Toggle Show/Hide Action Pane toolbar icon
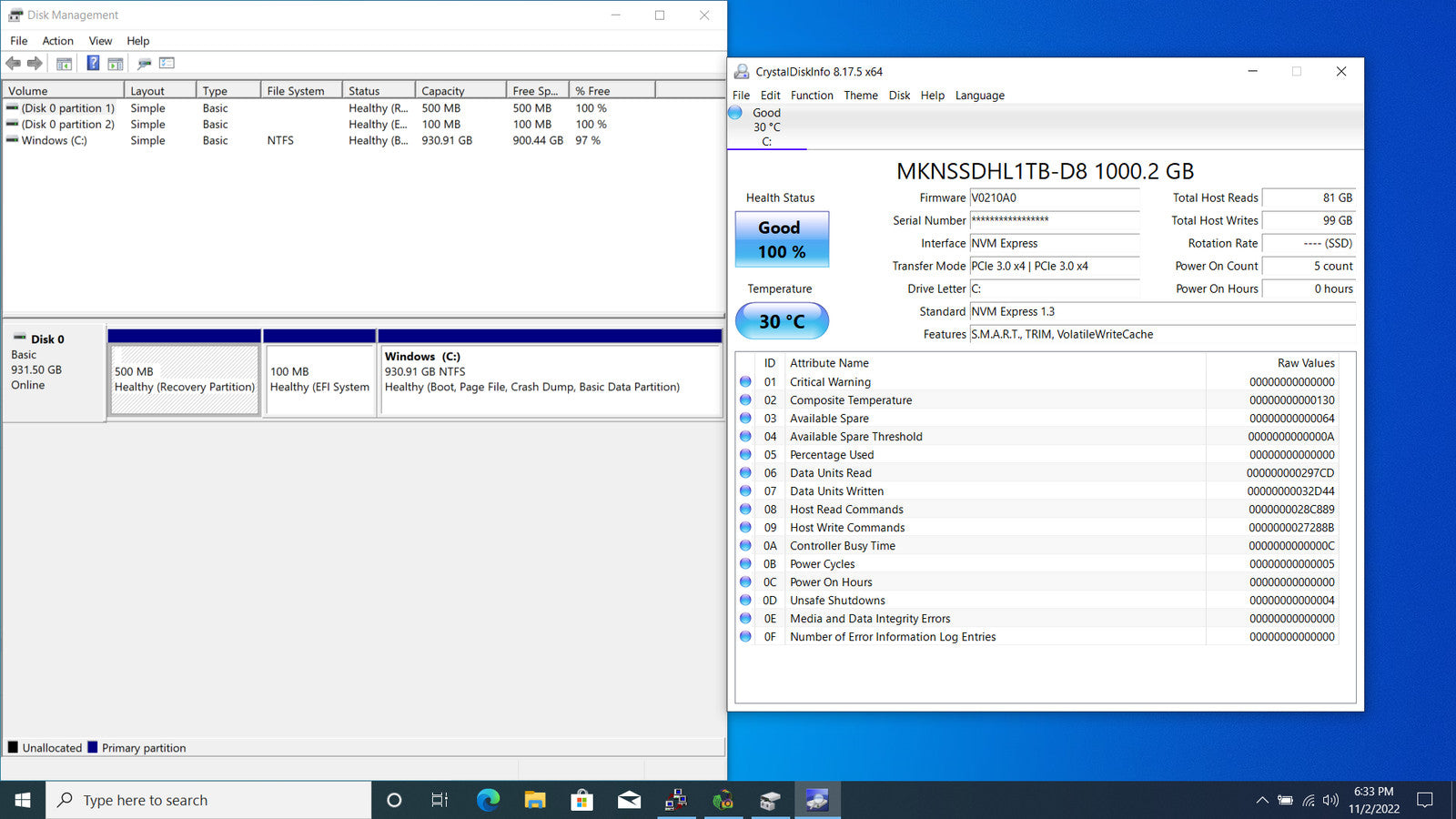Screen dimensions: 1456x819 tap(116, 64)
